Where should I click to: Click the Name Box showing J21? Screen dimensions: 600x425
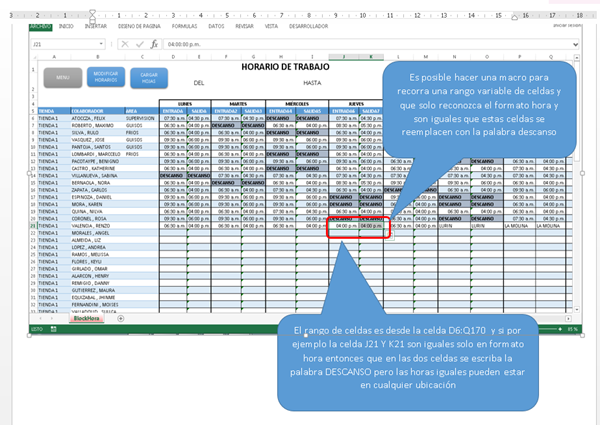click(64, 44)
